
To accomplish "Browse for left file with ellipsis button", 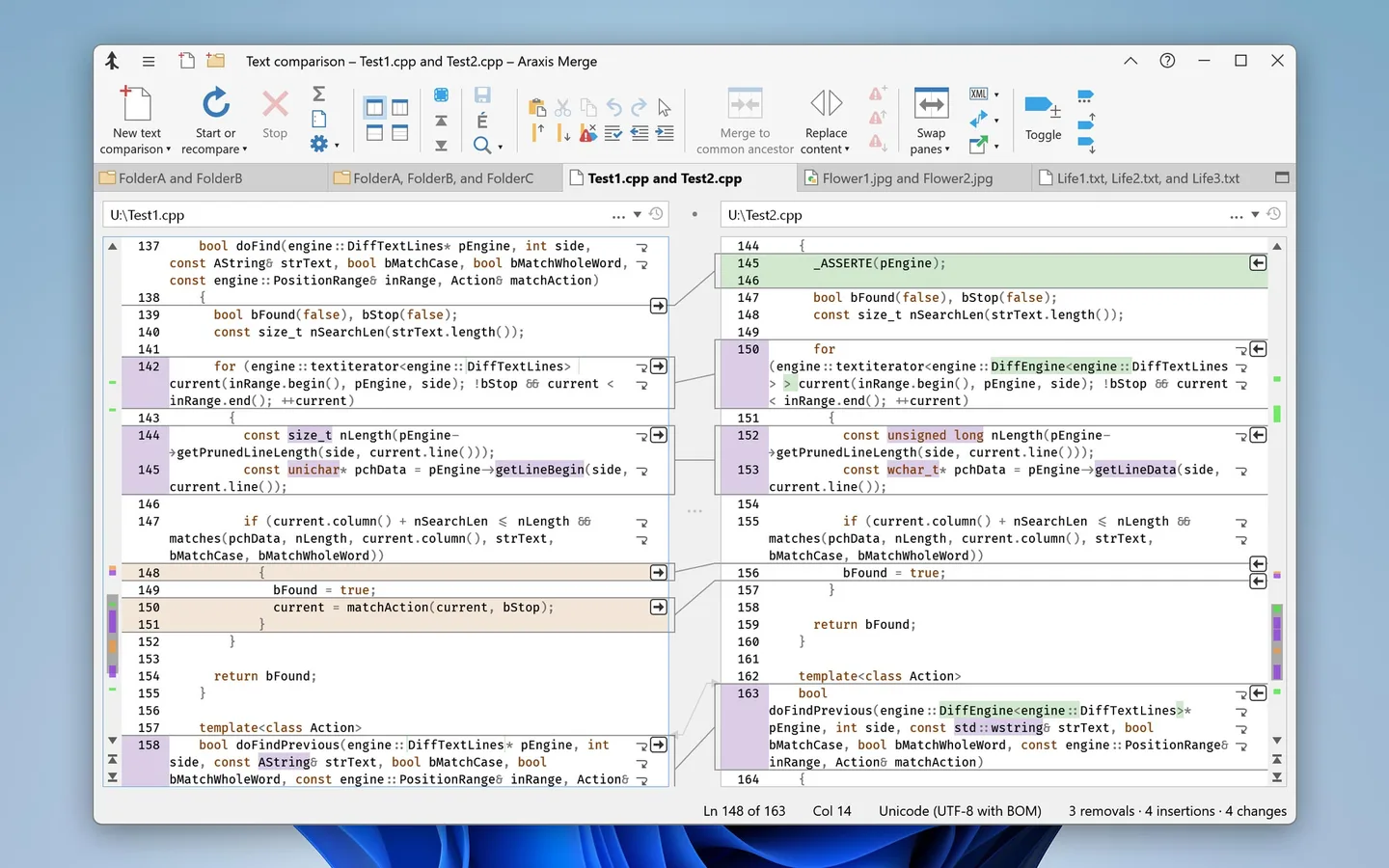I will tap(618, 215).
